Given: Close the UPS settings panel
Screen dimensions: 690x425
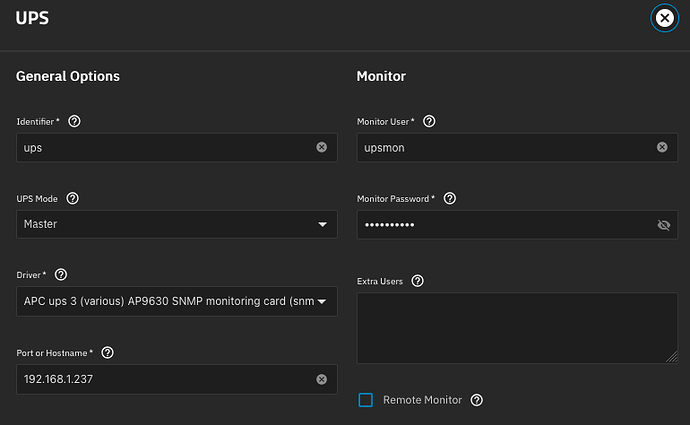Looking at the screenshot, I should pos(664,18).
